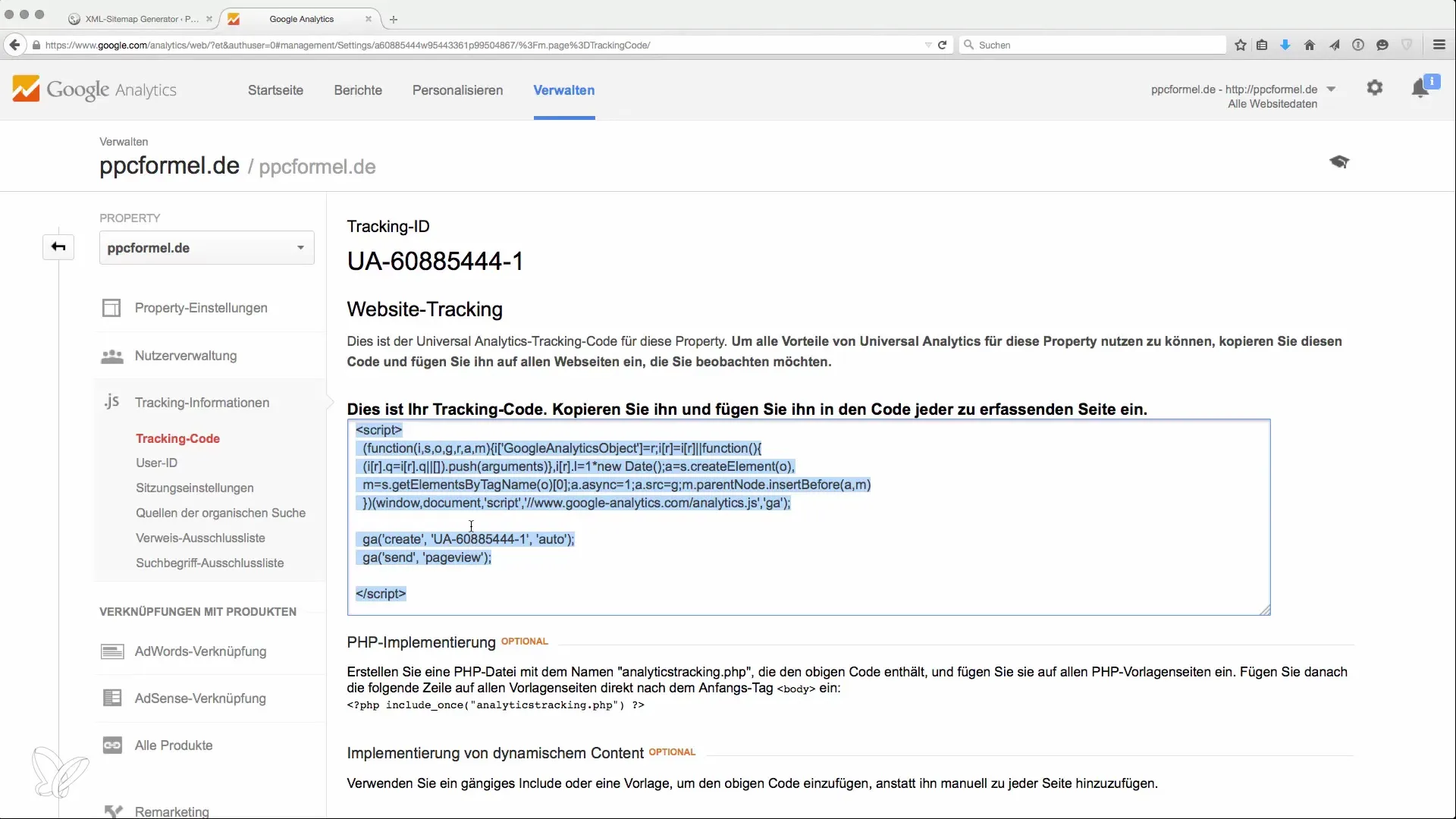The height and width of the screenshot is (819, 1456).
Task: Open AdWords-Verknüpfung
Action: tap(200, 651)
